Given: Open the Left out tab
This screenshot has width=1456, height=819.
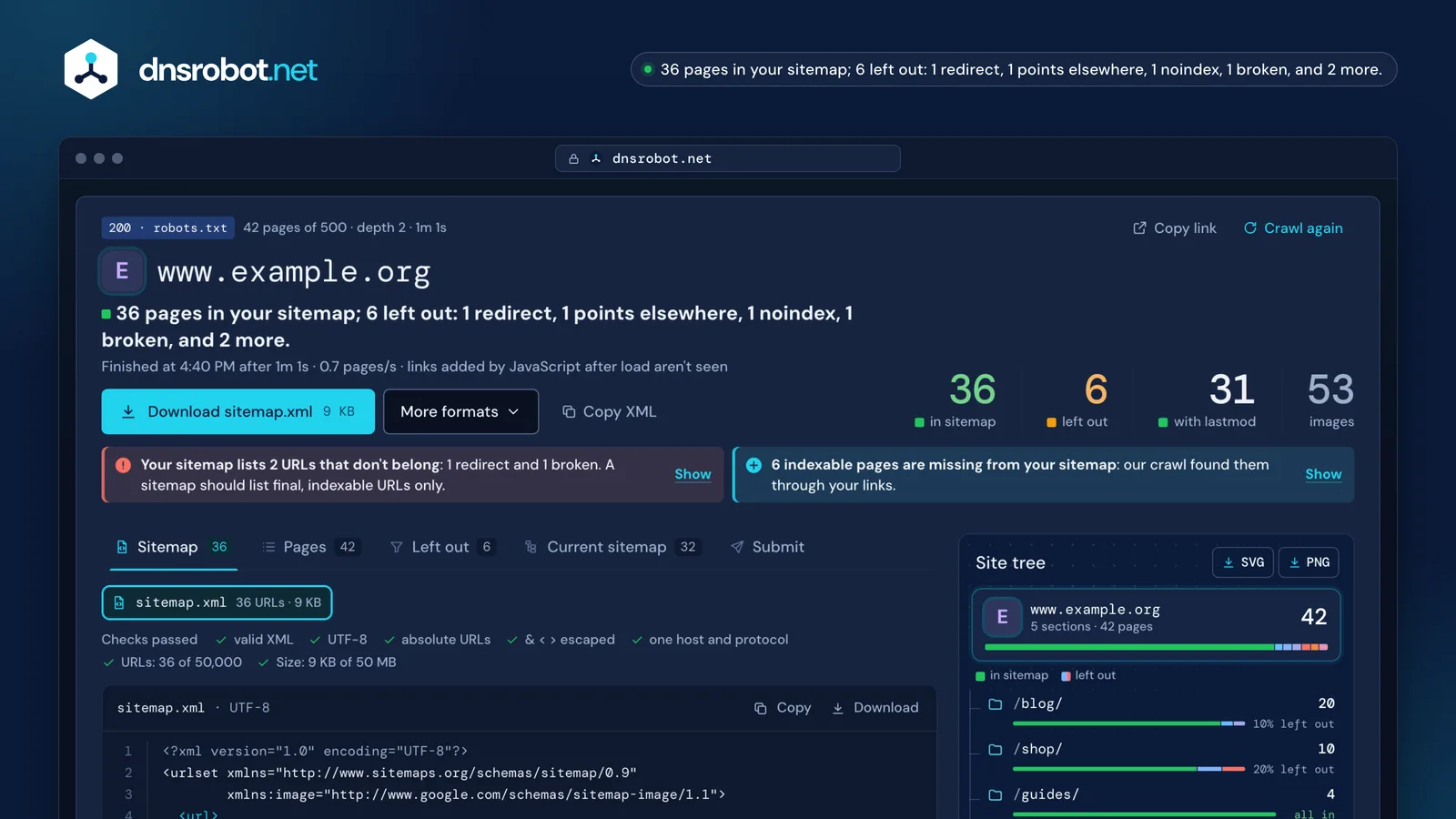Looking at the screenshot, I should [x=442, y=547].
